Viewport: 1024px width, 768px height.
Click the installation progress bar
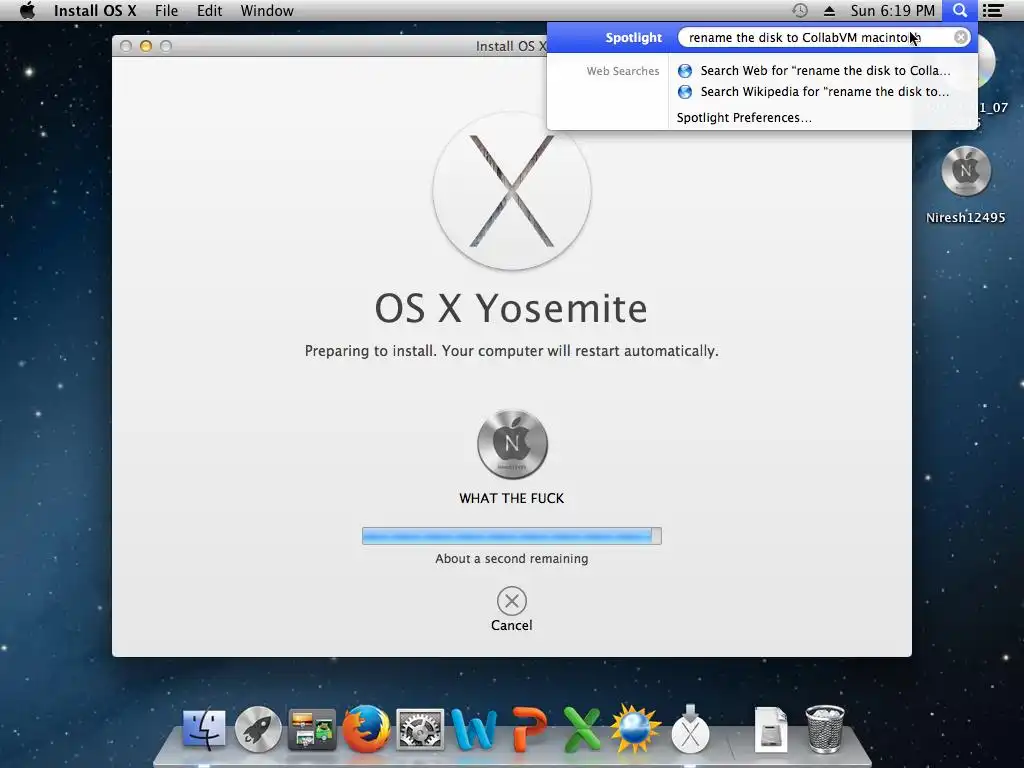(x=511, y=536)
